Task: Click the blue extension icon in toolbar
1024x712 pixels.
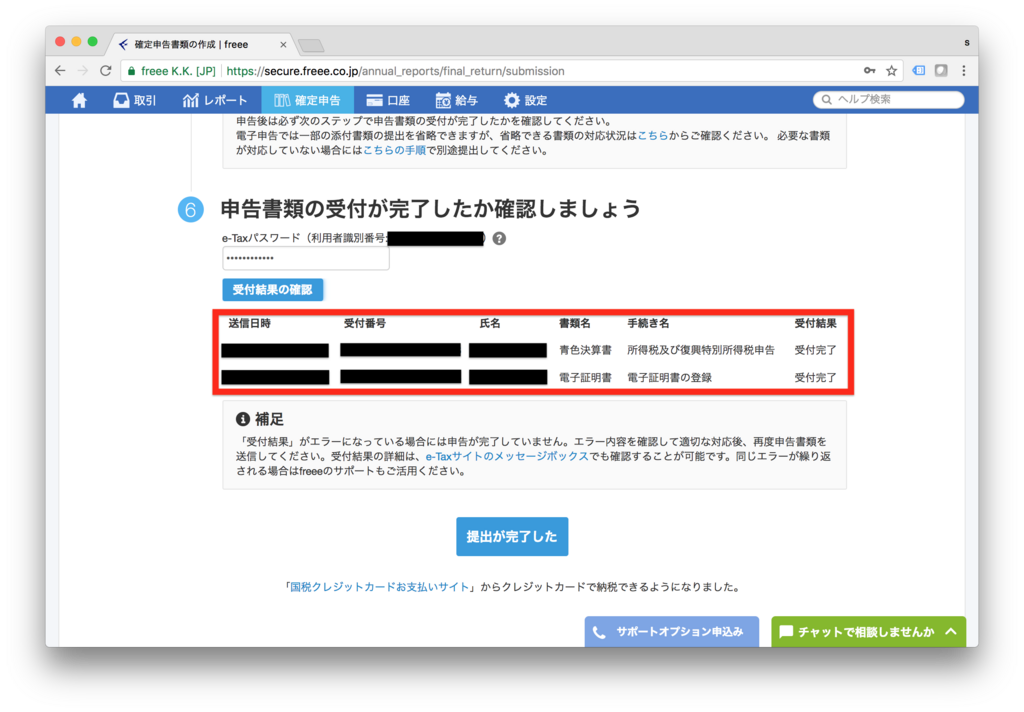Action: tap(919, 71)
